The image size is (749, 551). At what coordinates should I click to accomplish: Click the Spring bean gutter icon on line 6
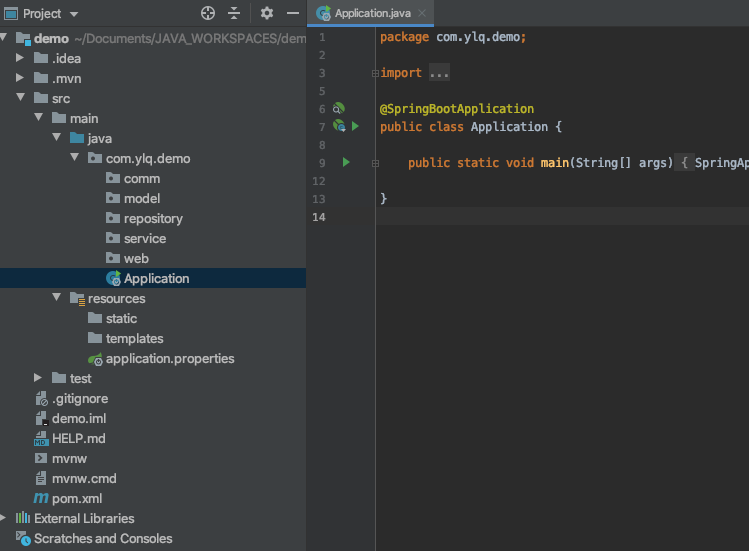tap(338, 108)
